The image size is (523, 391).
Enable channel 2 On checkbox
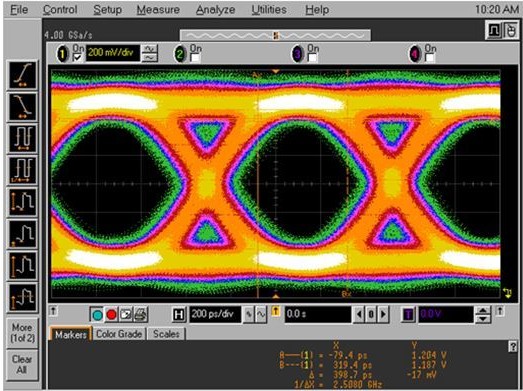click(x=195, y=58)
